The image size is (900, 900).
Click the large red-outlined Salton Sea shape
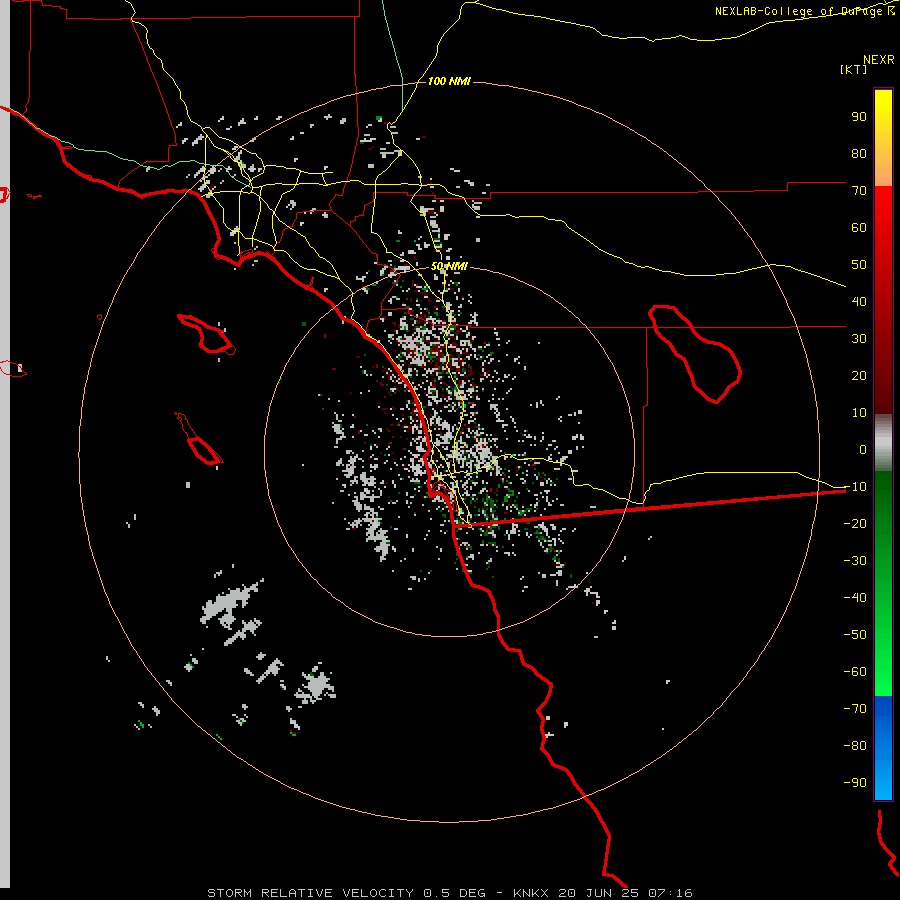[x=695, y=354]
